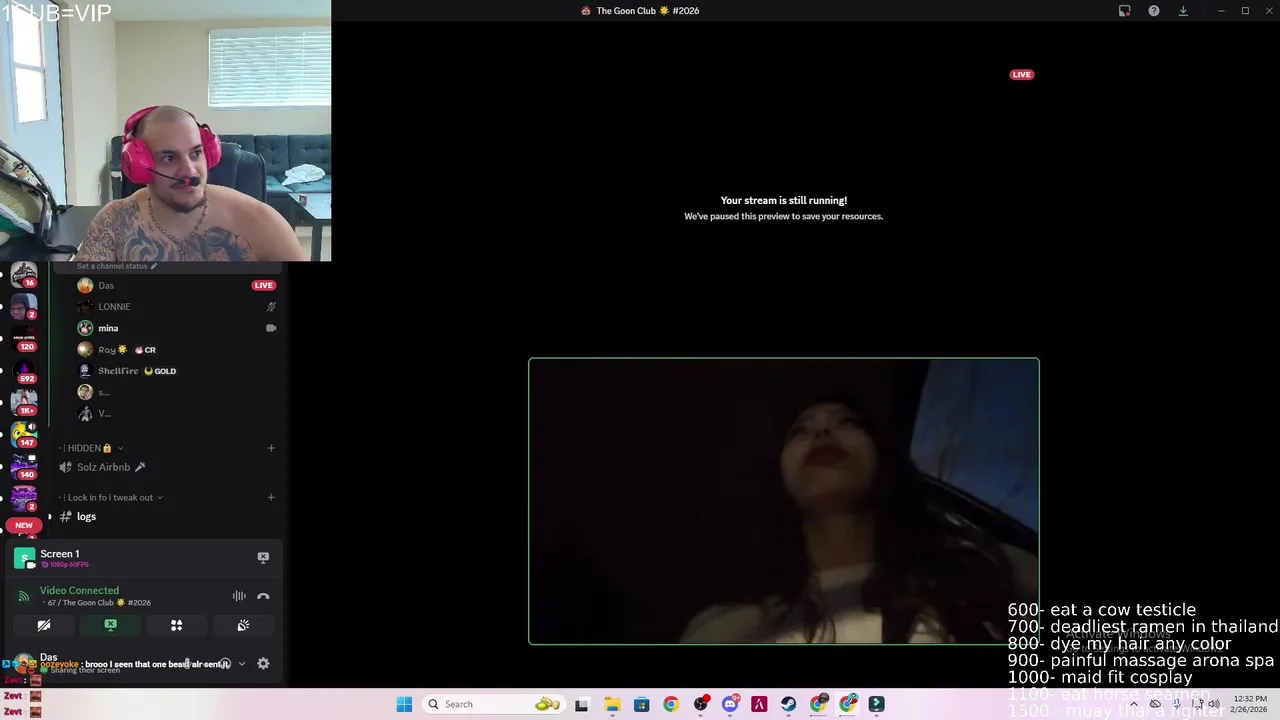Click LONNIE in the voice member list
Screen dimensions: 1280x720
[x=114, y=307]
